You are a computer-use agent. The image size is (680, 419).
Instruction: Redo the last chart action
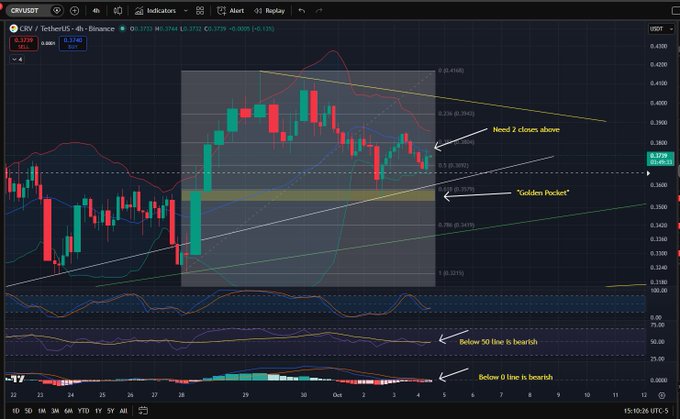point(319,10)
